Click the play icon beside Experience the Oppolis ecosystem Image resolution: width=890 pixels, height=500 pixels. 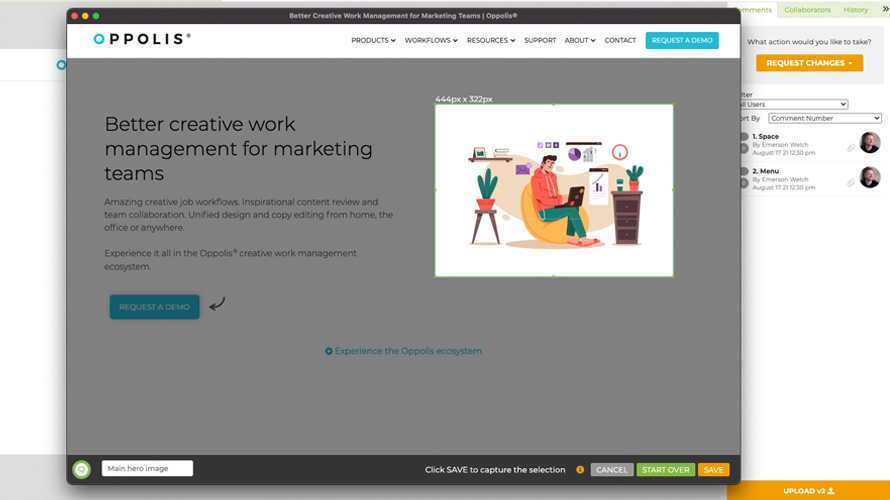tap(329, 351)
